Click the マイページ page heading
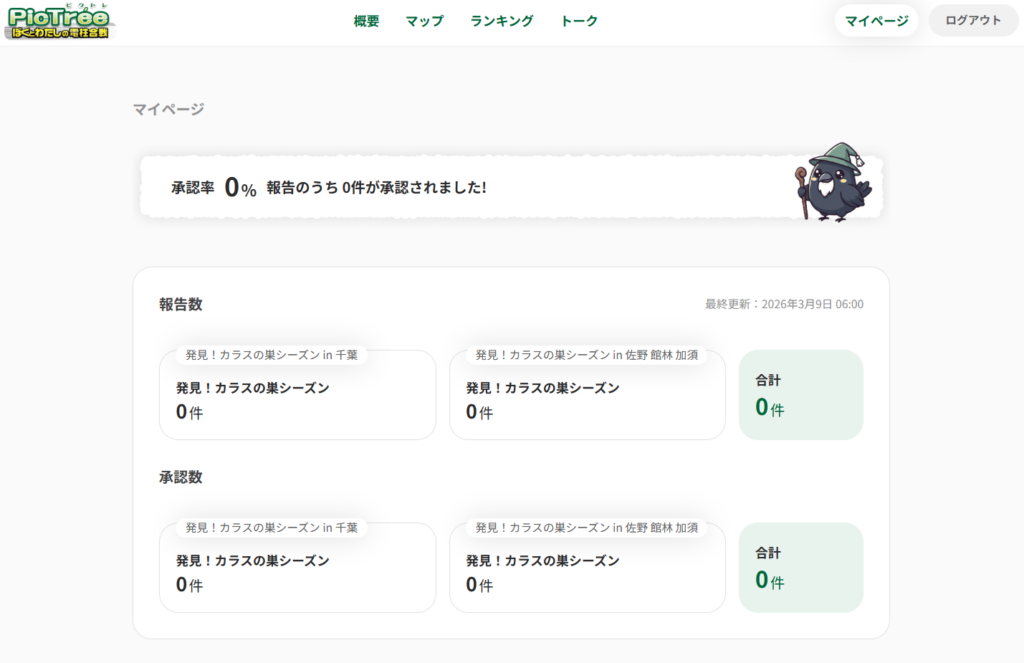The width and height of the screenshot is (1024, 663). click(x=168, y=109)
